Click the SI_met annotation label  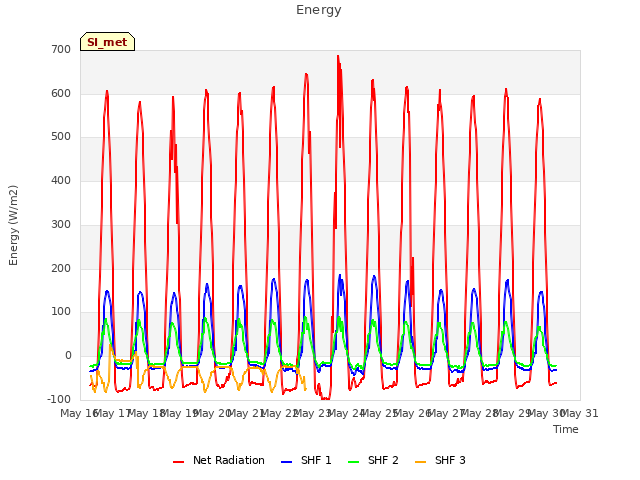click(x=107, y=42)
